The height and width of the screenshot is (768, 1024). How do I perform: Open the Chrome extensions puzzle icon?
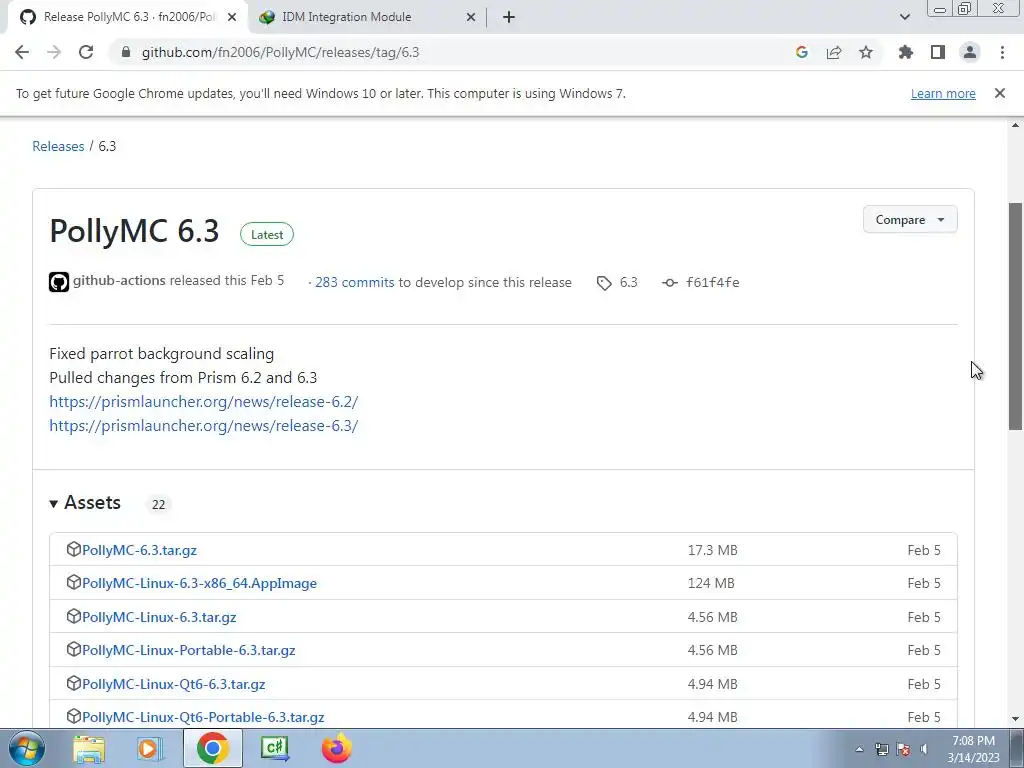point(906,52)
